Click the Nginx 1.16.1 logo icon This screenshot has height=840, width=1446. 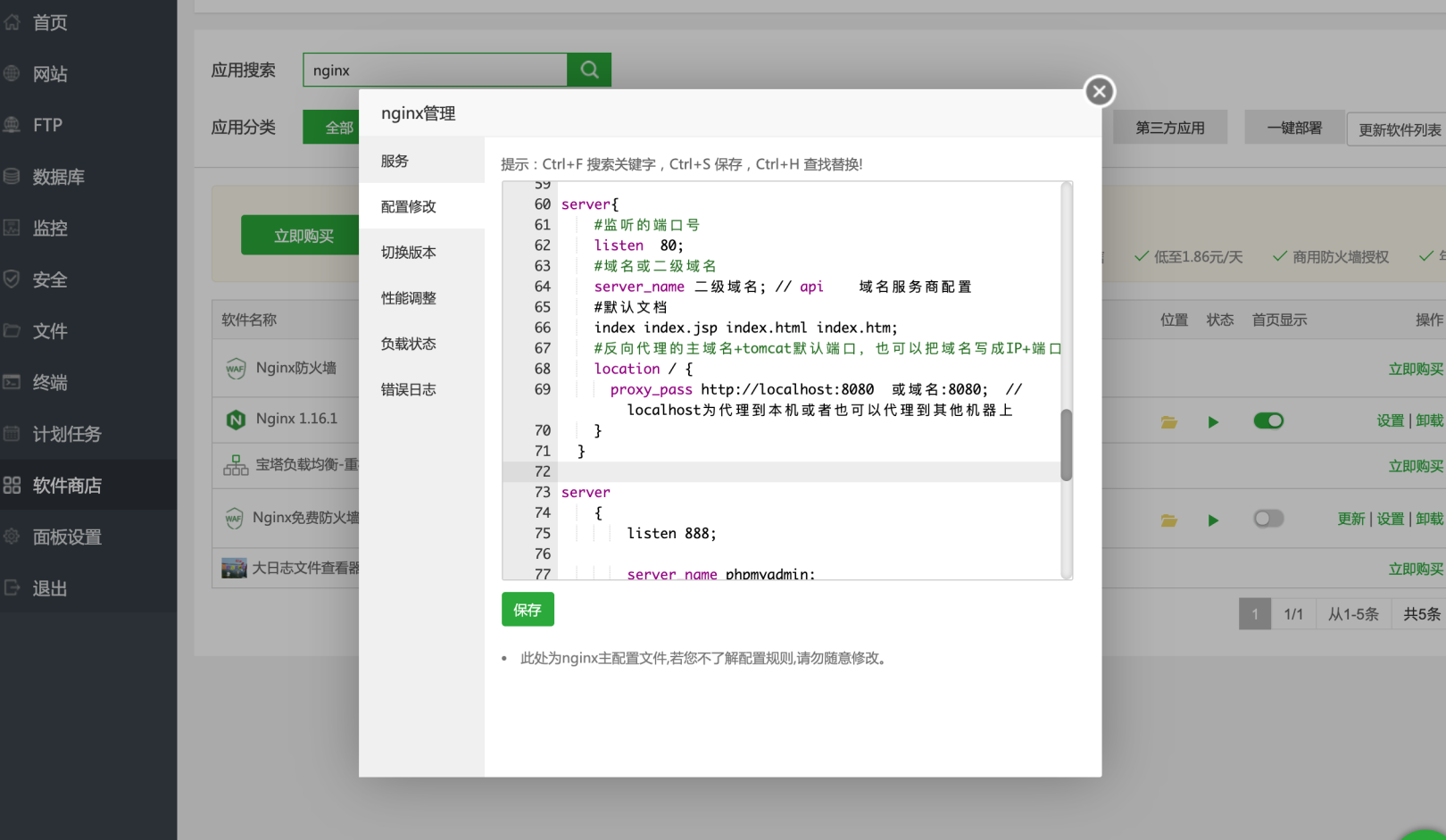pos(236,420)
